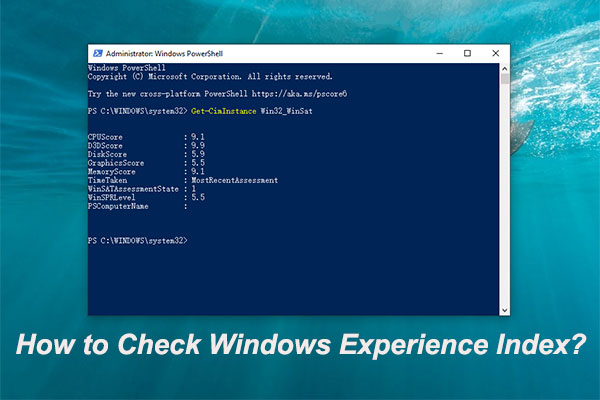
Task: Click the WinSPRLevel label
Action: pos(111,198)
